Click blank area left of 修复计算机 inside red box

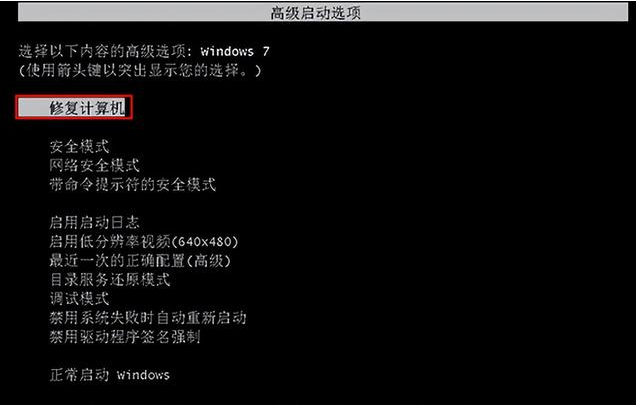(x=33, y=108)
